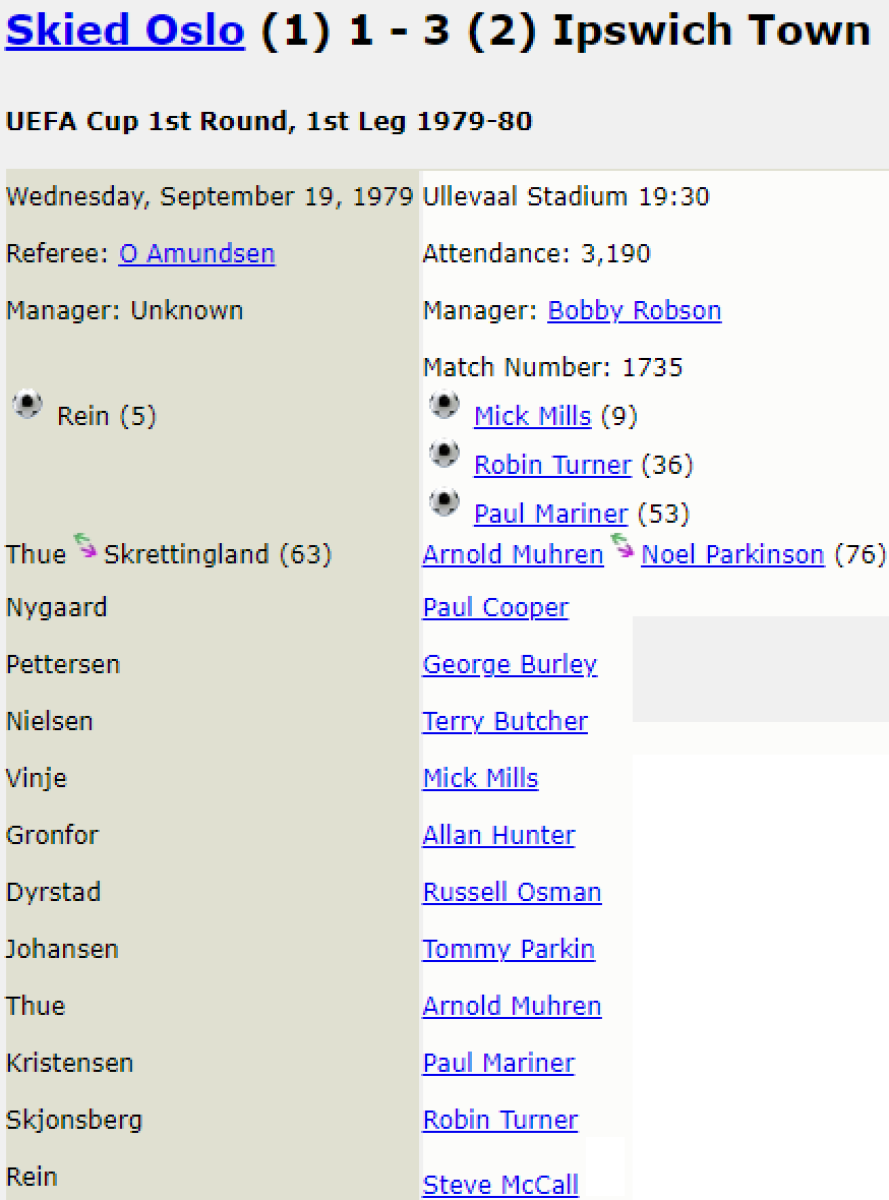
Task: Click the substitution arrows icon before Noel Parkinson
Action: [x=622, y=546]
